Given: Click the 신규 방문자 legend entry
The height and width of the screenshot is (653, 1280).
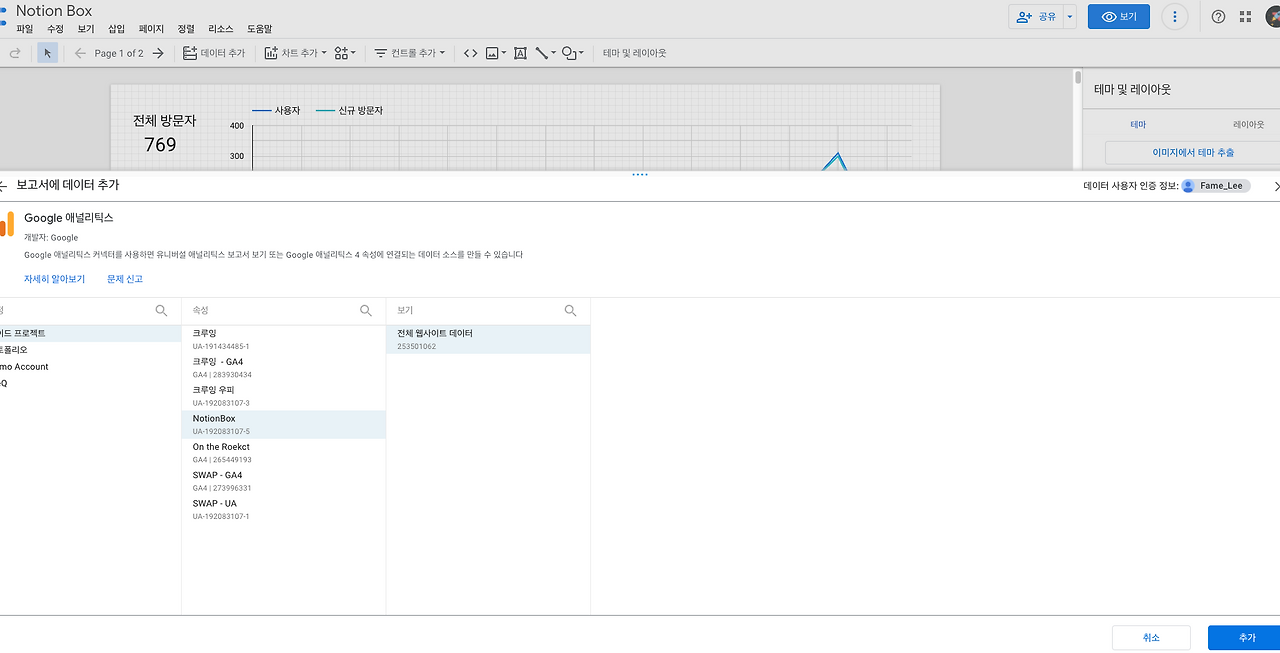Looking at the screenshot, I should [349, 110].
